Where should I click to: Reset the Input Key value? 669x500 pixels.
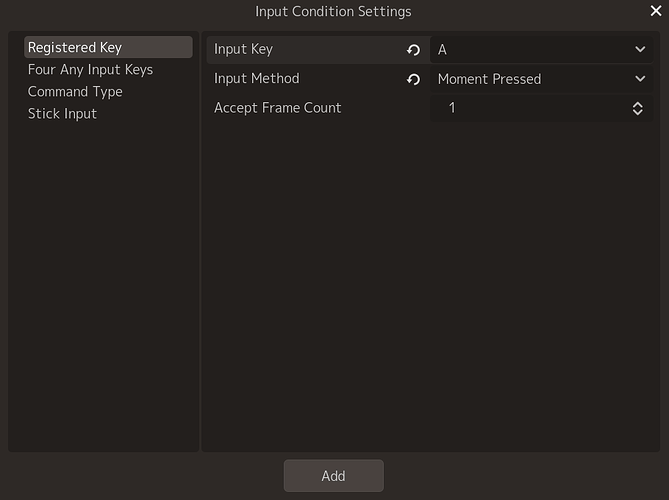pos(413,50)
